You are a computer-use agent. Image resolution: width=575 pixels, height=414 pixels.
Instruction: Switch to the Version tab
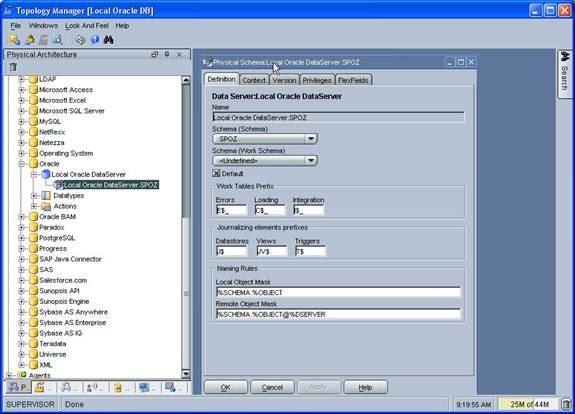coord(284,80)
